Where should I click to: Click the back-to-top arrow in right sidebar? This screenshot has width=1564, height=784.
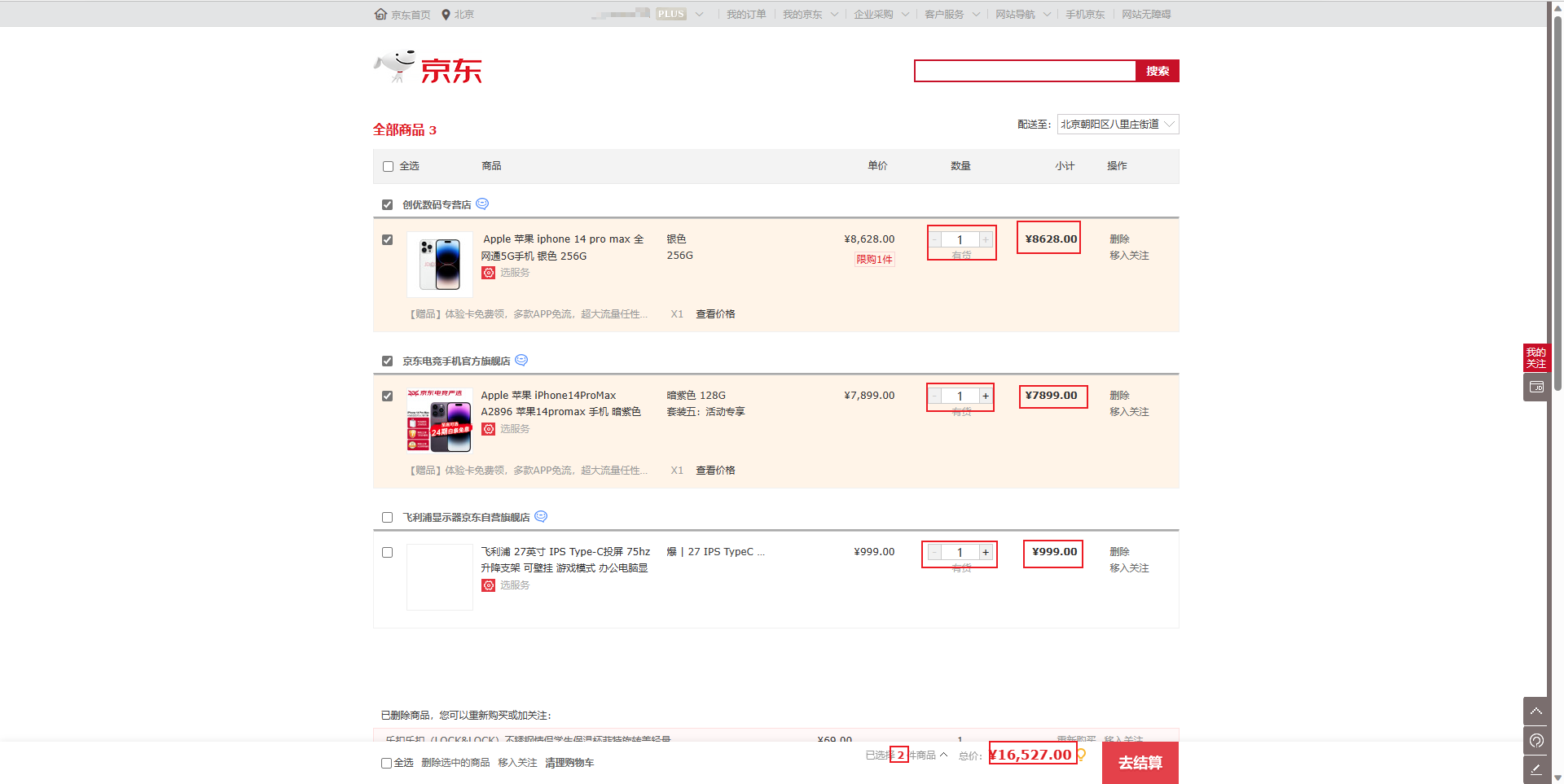[x=1535, y=711]
